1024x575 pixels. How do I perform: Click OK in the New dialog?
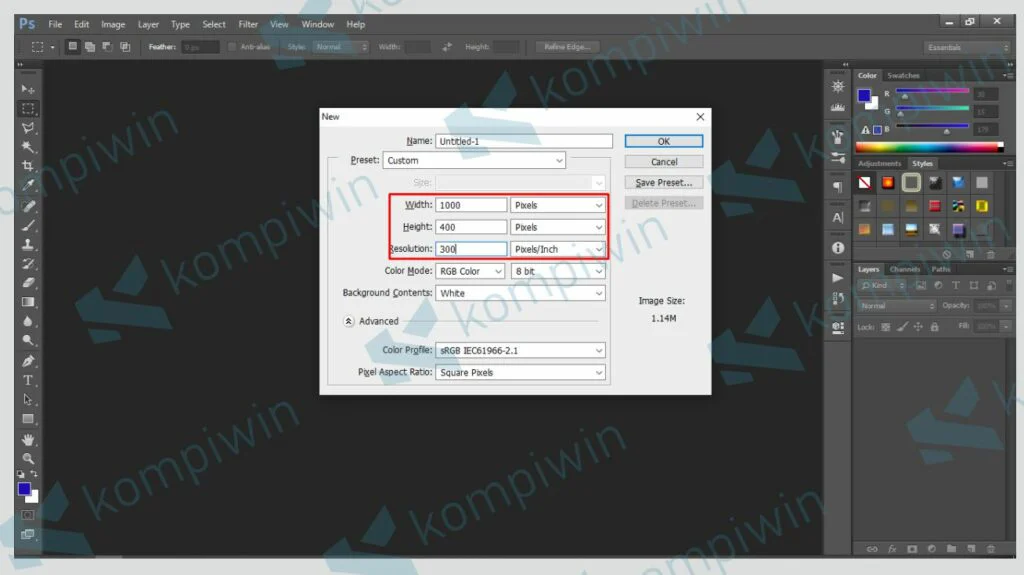(664, 141)
